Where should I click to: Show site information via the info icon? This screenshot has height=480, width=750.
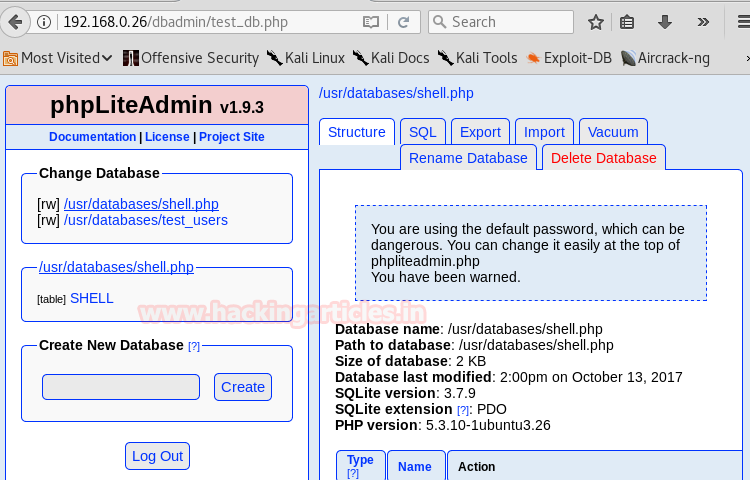pyautogui.click(x=44, y=22)
